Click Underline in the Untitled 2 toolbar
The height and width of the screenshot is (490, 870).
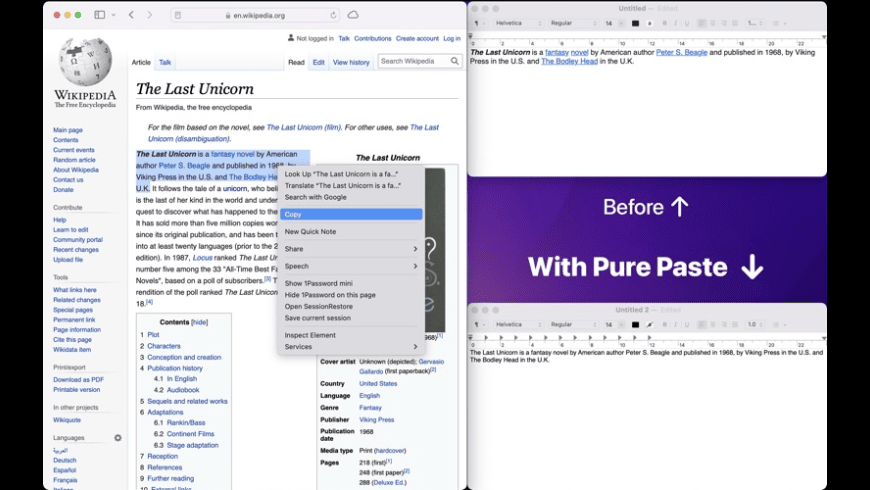click(686, 325)
